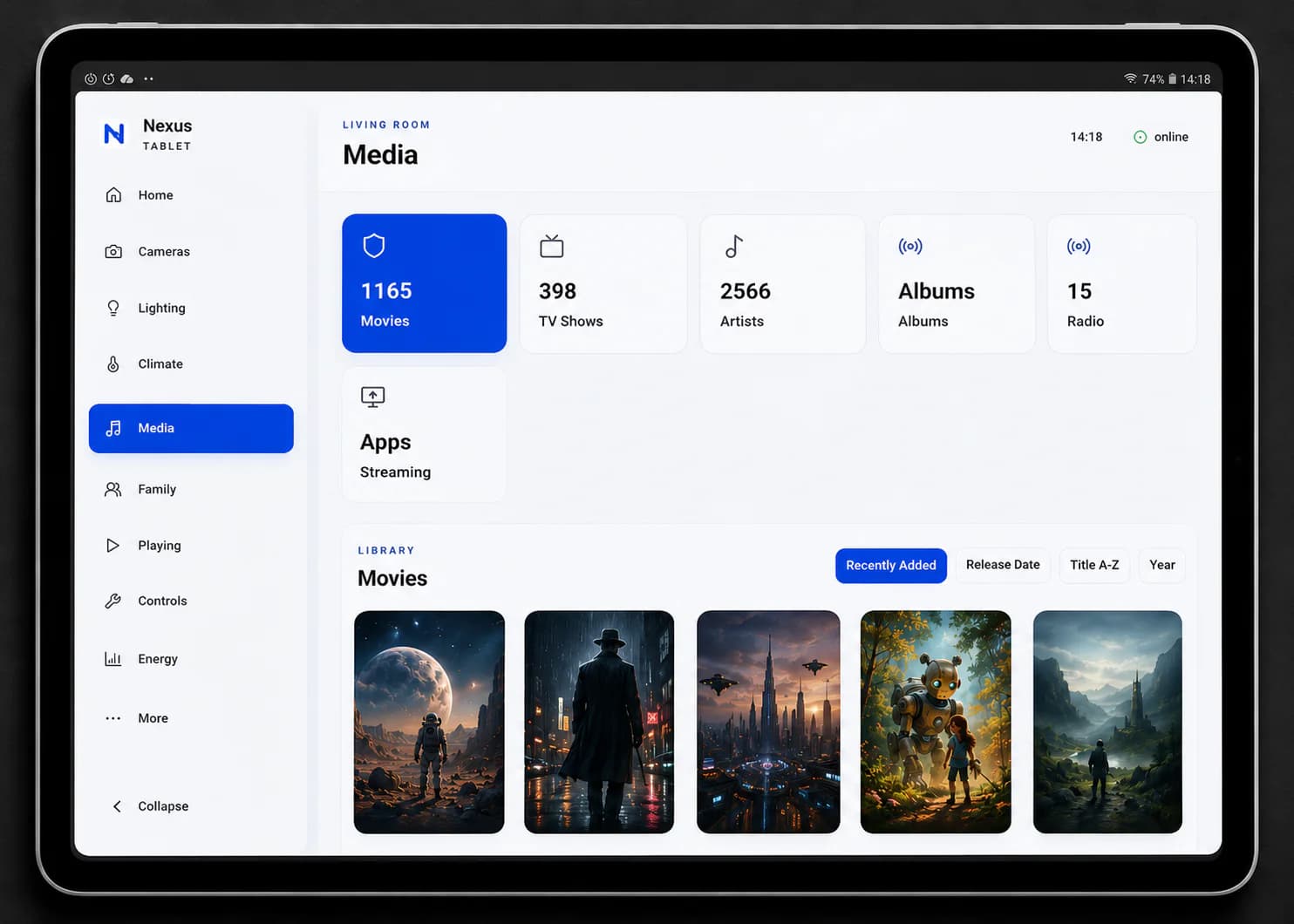Screen dimensions: 1294x924
Task: Go to Lighting section
Action: click(x=191, y=308)
